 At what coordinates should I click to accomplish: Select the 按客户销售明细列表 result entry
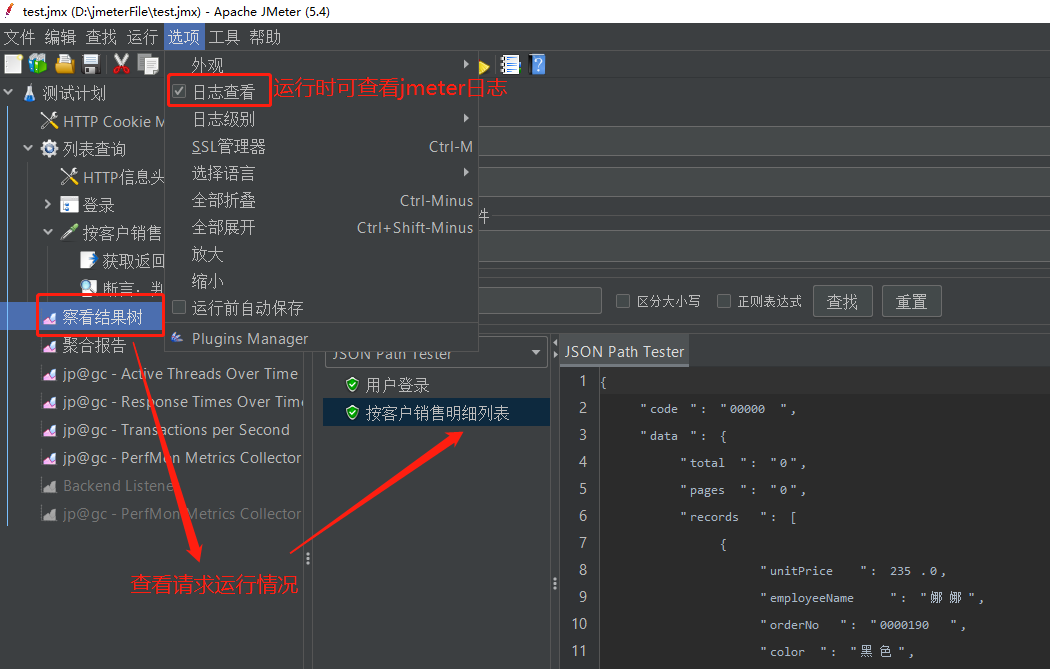tap(437, 413)
